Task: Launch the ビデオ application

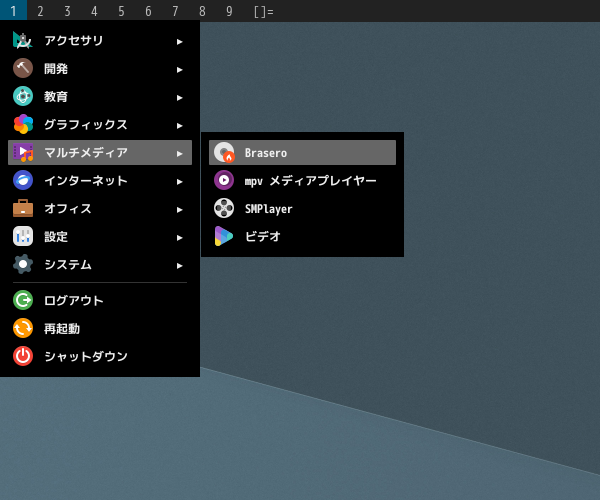Action: (x=302, y=236)
